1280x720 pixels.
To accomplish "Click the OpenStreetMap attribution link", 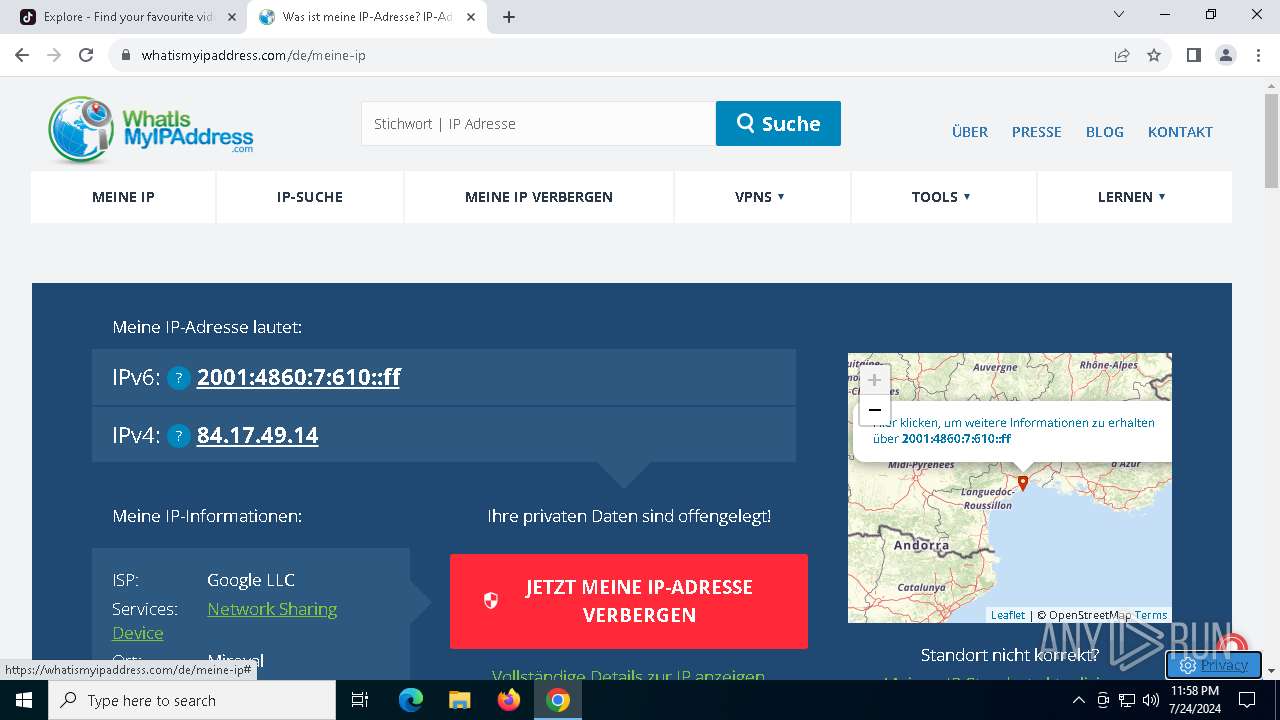I will [x=1091, y=615].
